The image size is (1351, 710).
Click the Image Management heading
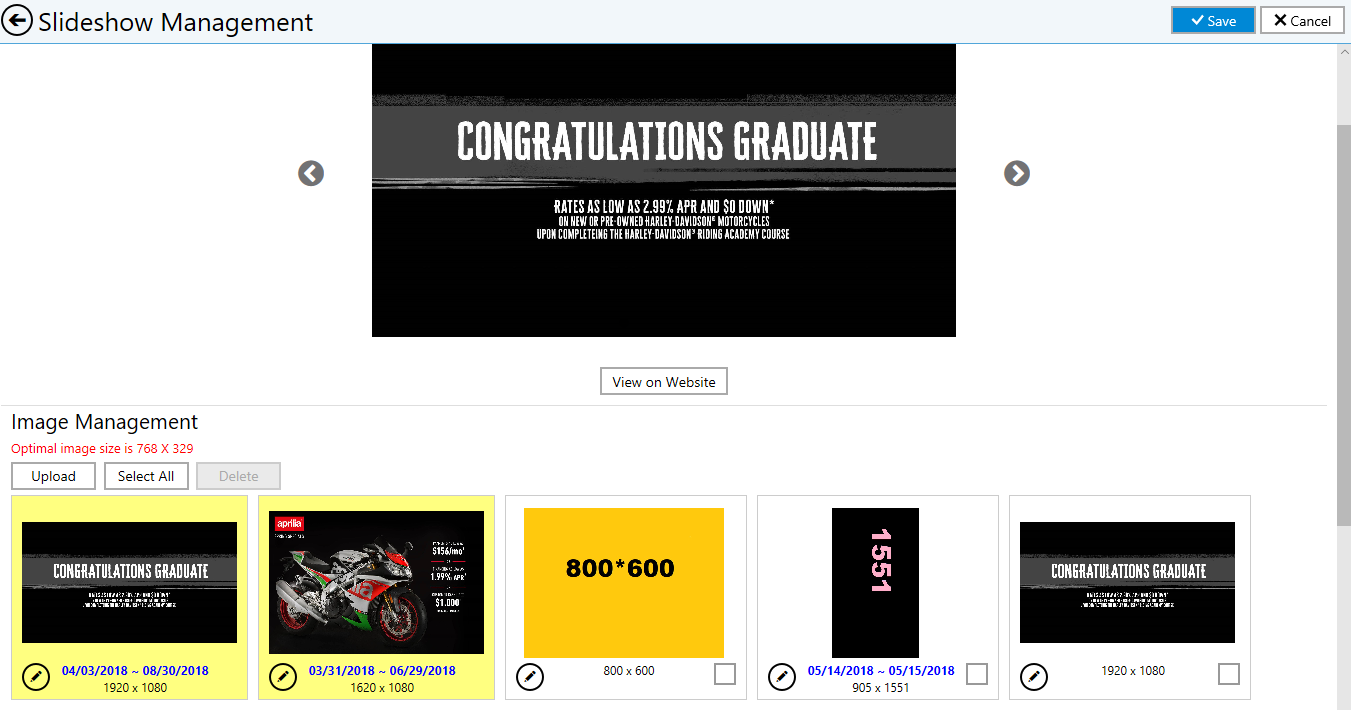click(105, 422)
